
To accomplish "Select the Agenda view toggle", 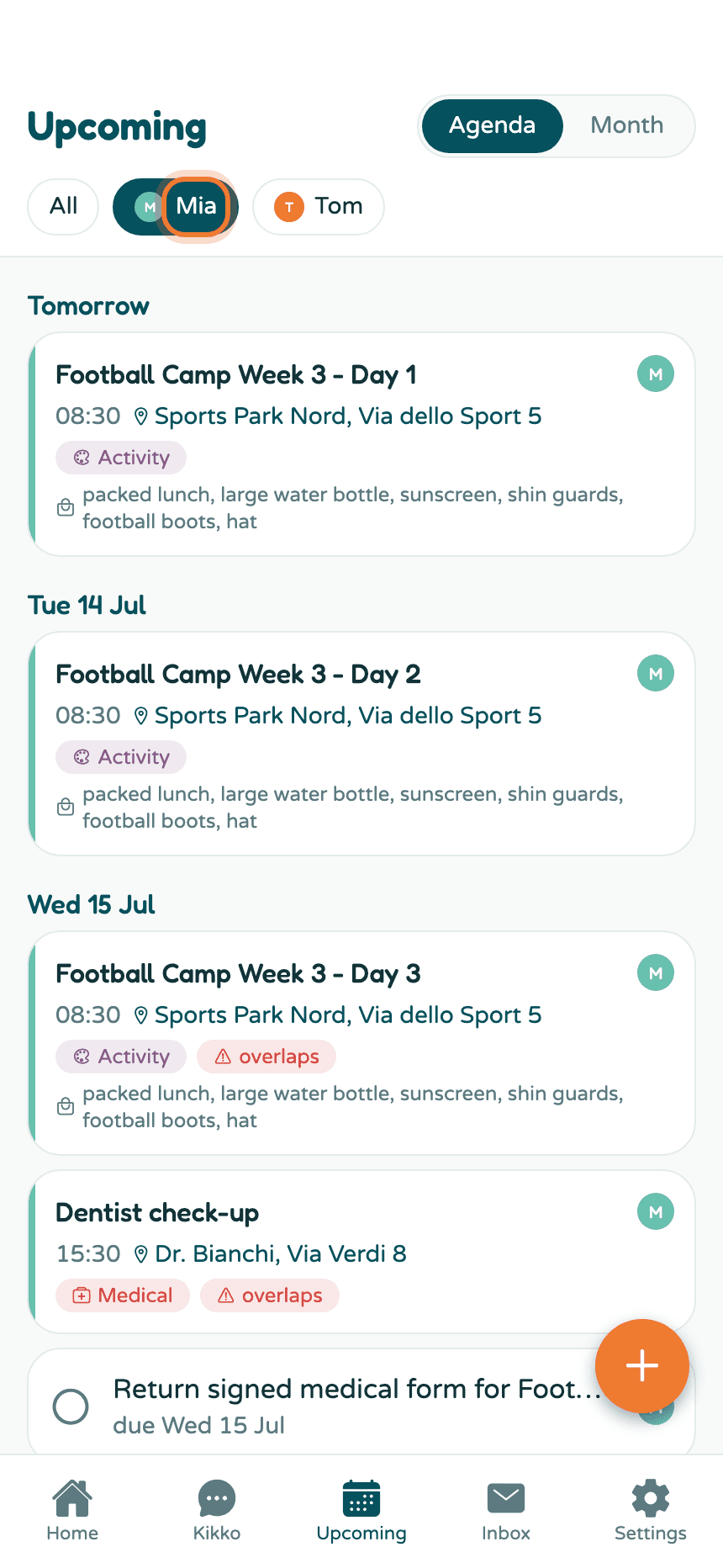I will (492, 125).
